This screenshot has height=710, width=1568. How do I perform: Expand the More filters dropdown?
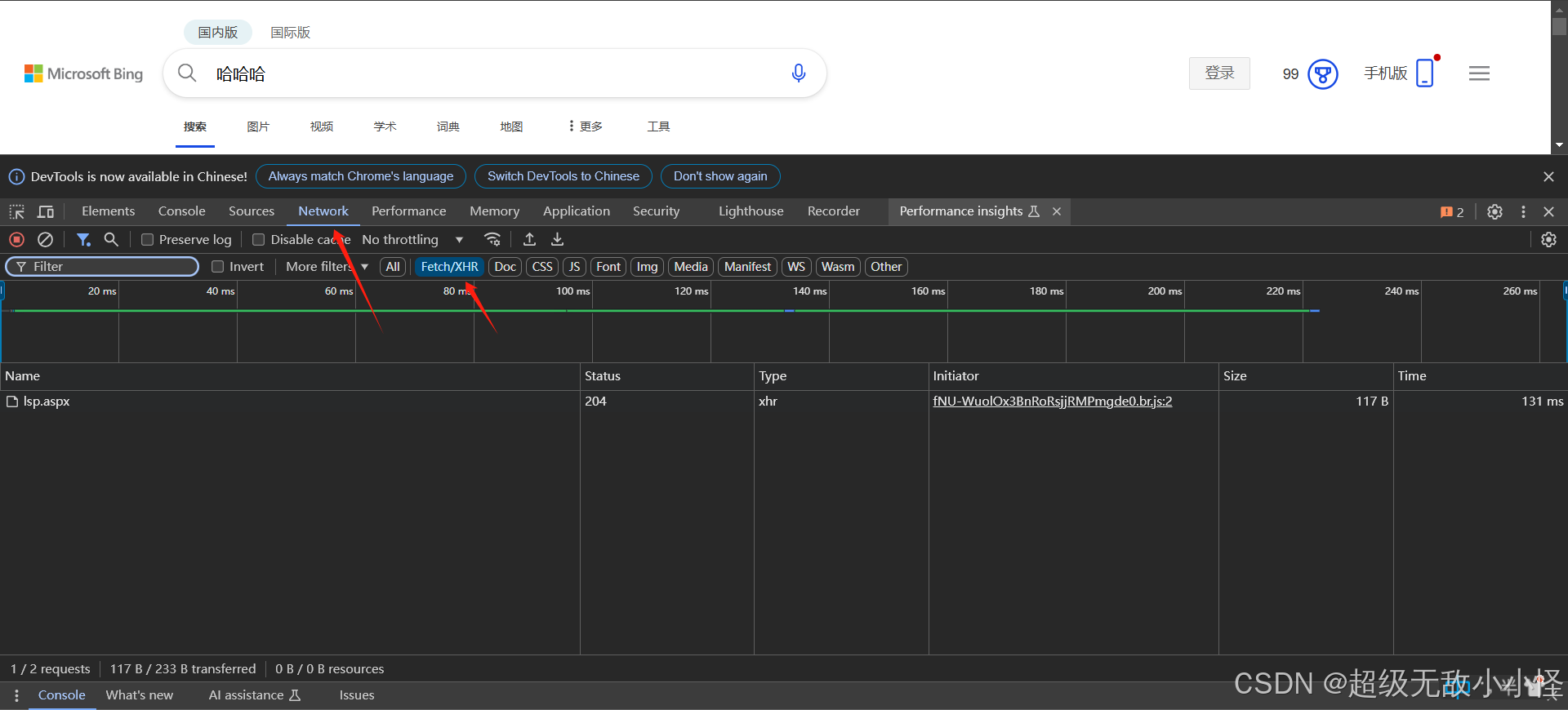pyautogui.click(x=327, y=266)
